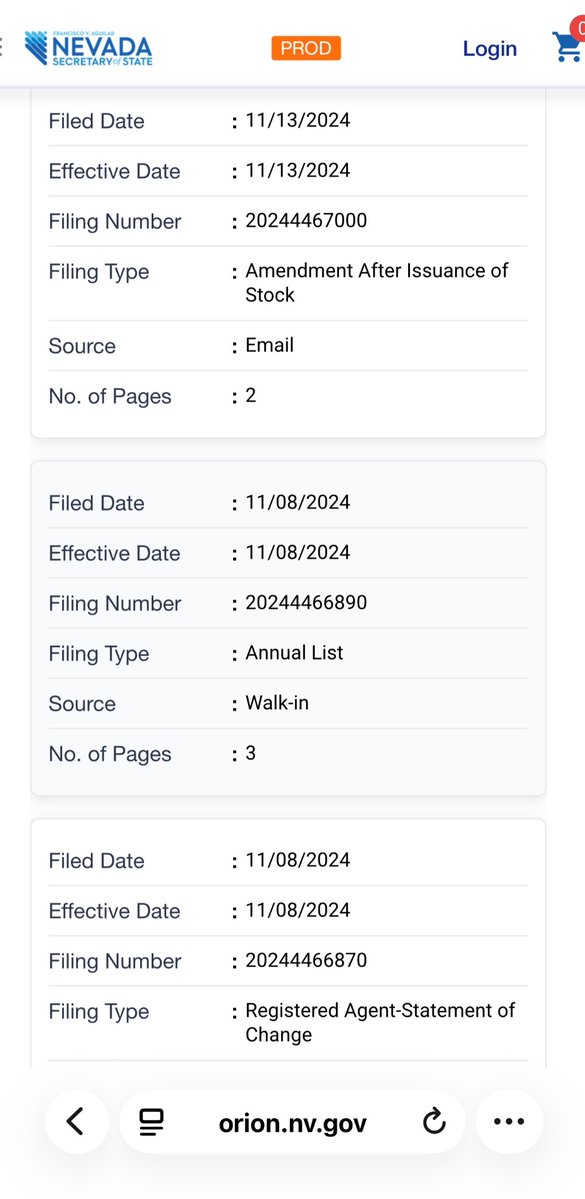Click Effective Date 11/13/2024 value
Image resolution: width=585 pixels, height=1199 pixels.
pos(297,171)
